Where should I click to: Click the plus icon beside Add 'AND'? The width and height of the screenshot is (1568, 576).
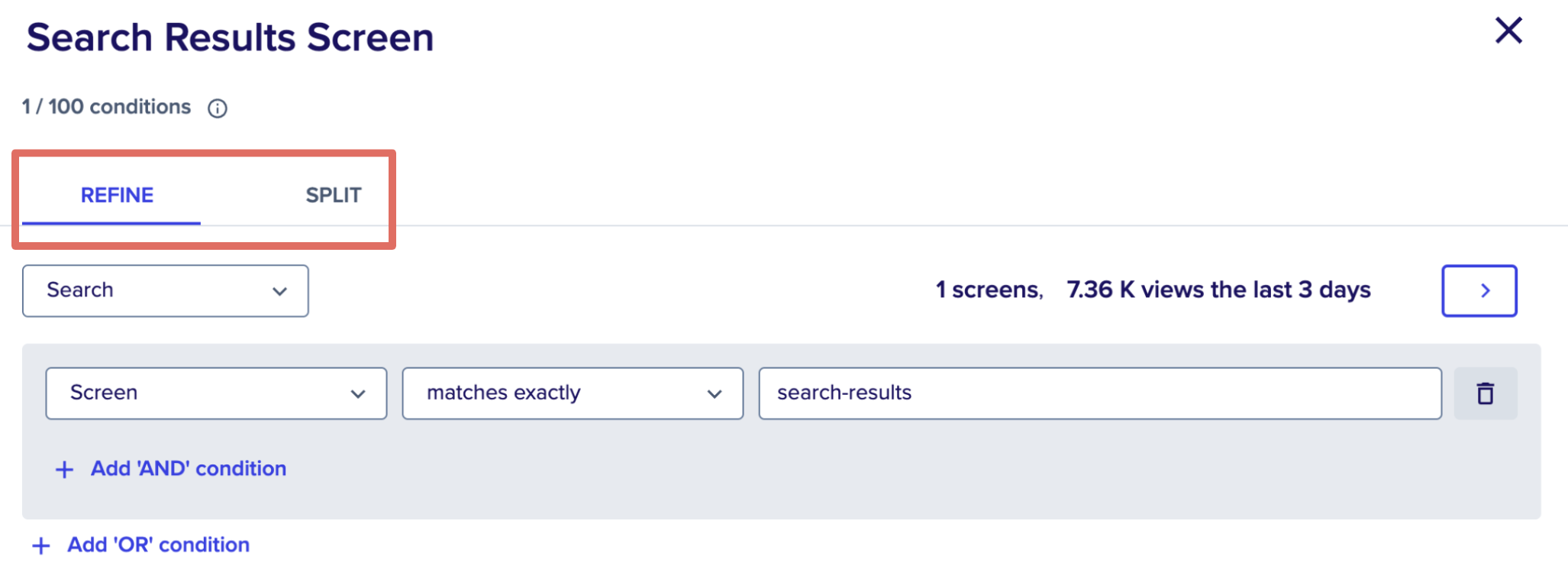coord(65,469)
